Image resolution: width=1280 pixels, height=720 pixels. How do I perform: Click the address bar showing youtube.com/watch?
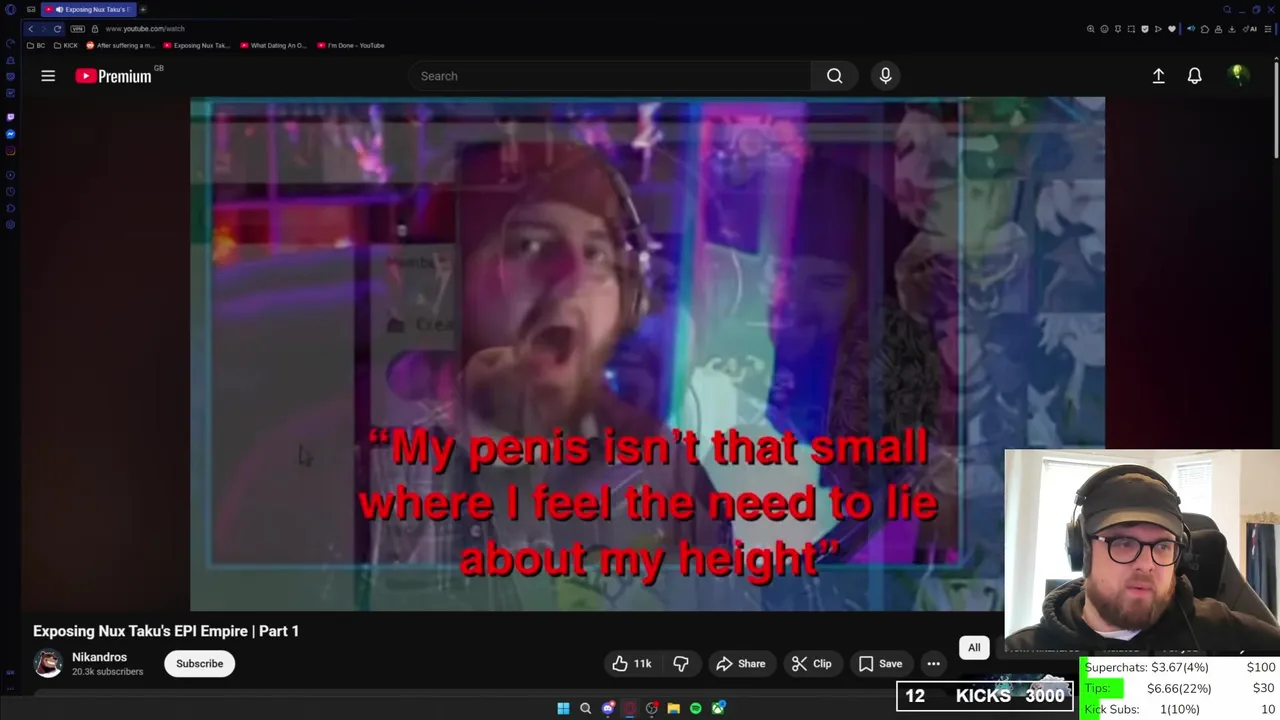click(145, 29)
